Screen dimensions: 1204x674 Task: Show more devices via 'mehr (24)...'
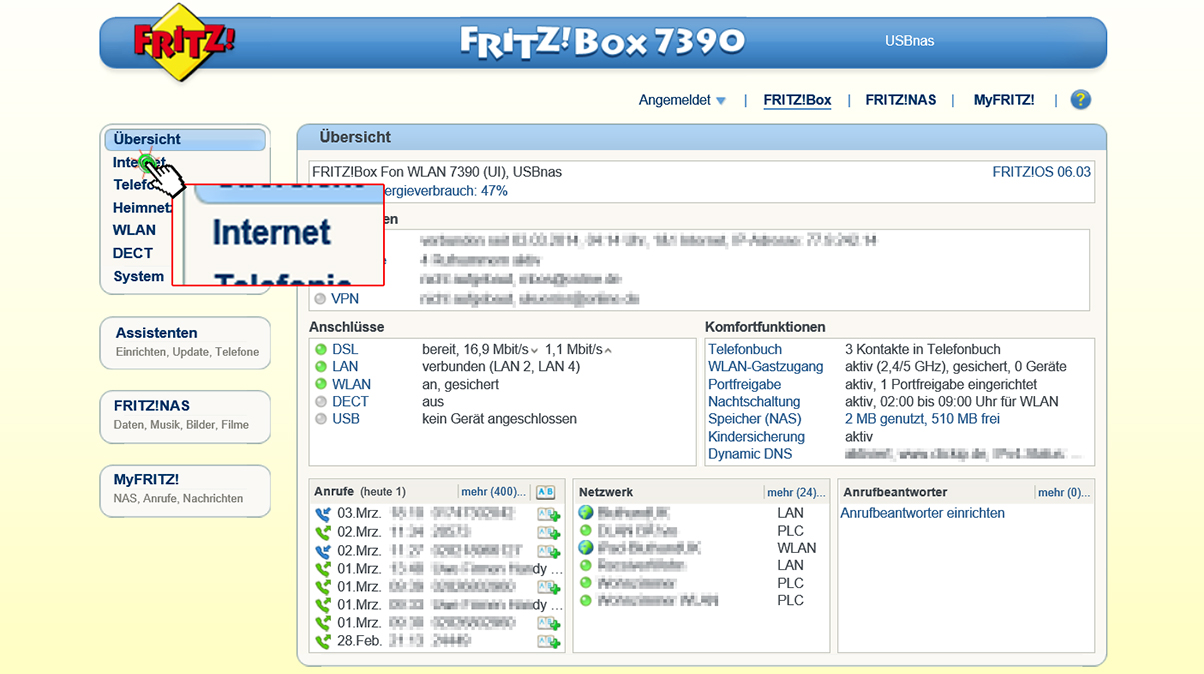coord(797,492)
